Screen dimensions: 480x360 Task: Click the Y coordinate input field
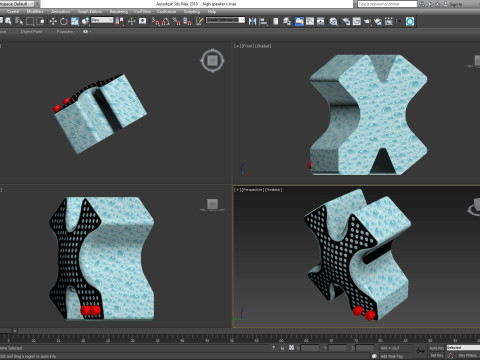(x=337, y=348)
